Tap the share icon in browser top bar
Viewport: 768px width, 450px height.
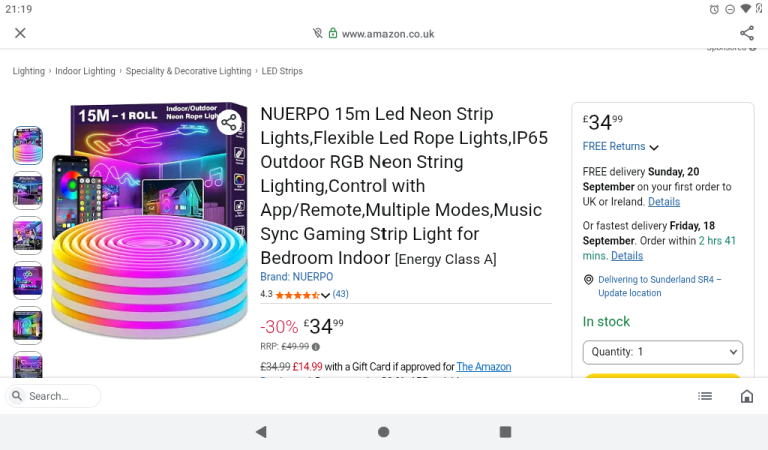tap(746, 33)
